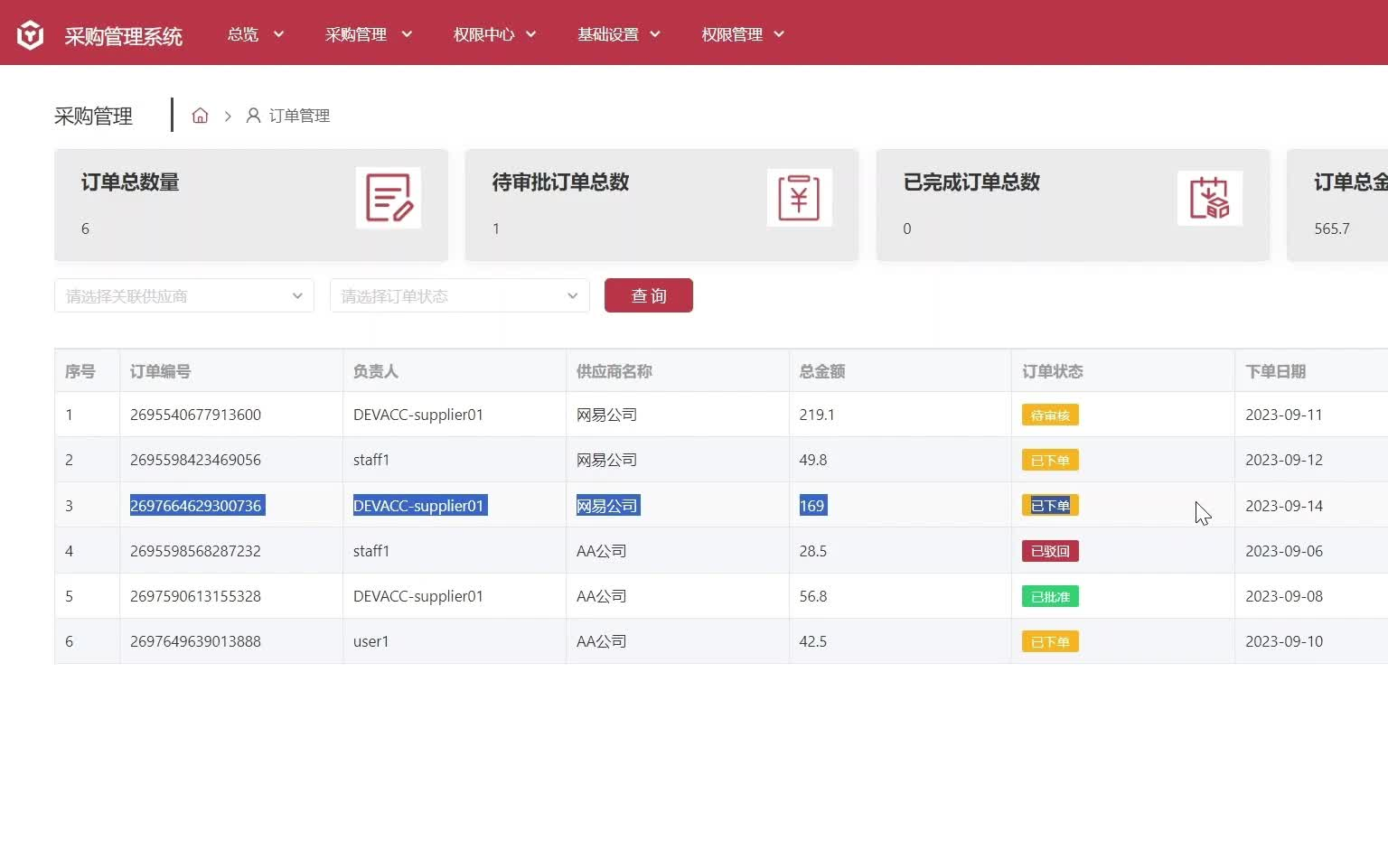Click order number 2695540677913600
Image resolution: width=1388 pixels, height=868 pixels.
(195, 415)
